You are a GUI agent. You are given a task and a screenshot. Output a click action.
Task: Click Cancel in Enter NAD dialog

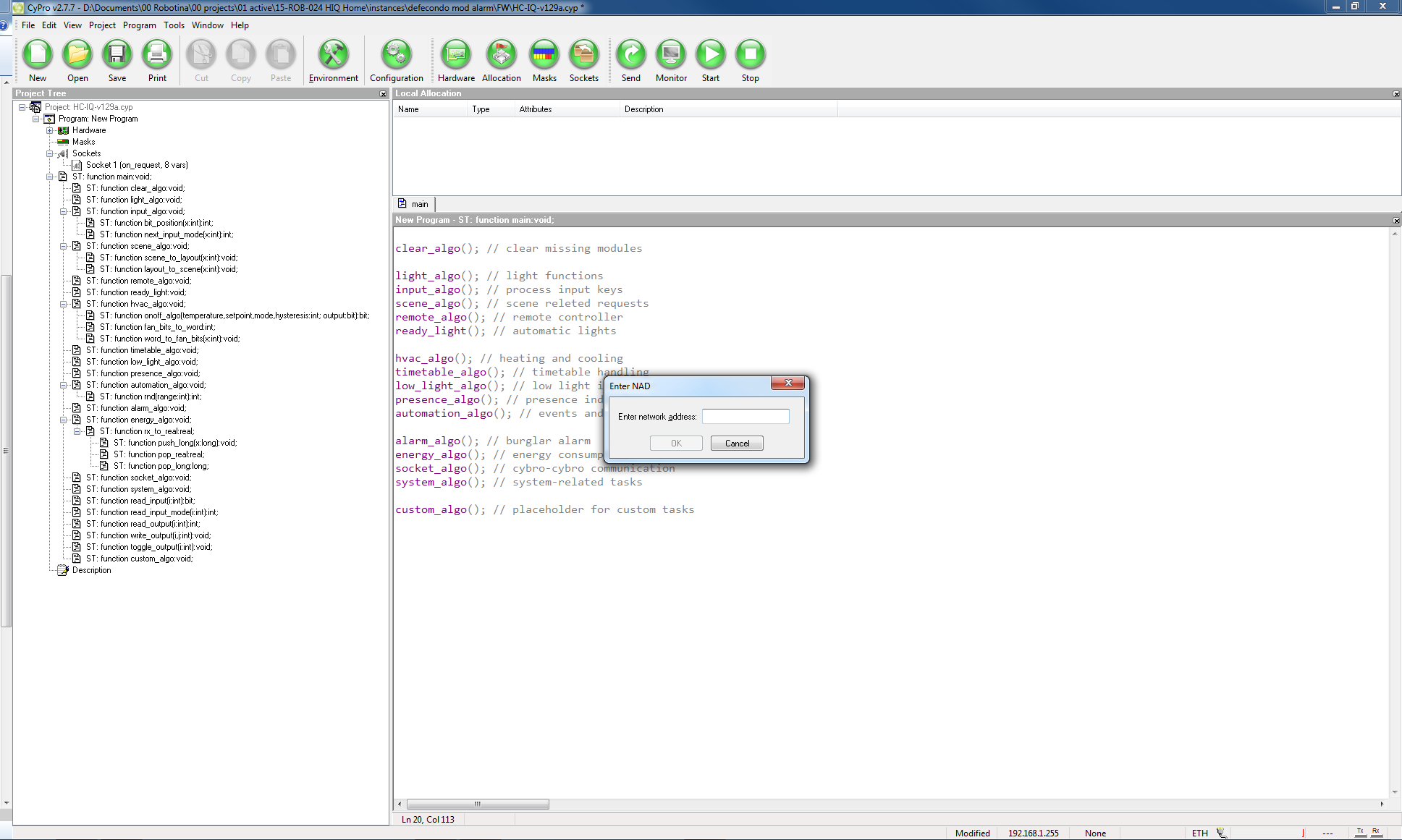tap(737, 444)
